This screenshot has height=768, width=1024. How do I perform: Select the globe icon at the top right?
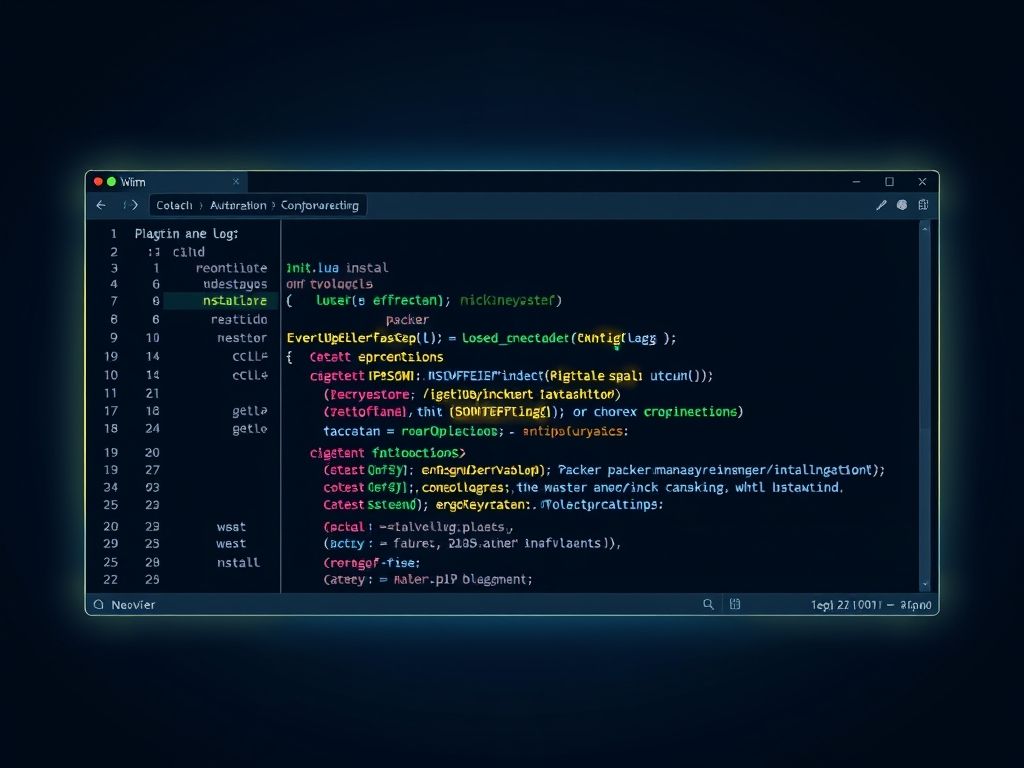[902, 205]
